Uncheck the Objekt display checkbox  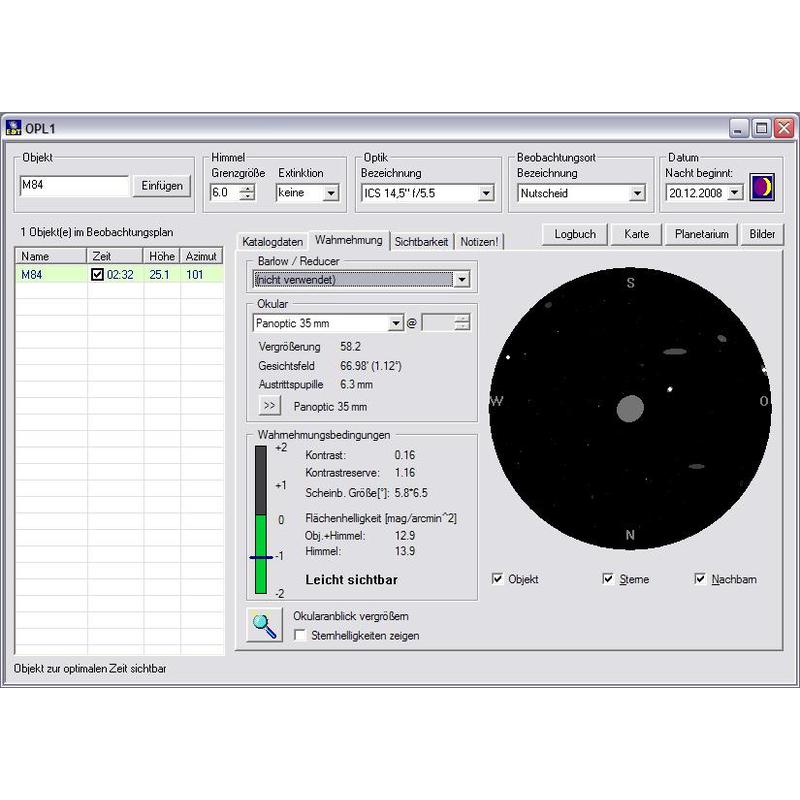coord(498,579)
